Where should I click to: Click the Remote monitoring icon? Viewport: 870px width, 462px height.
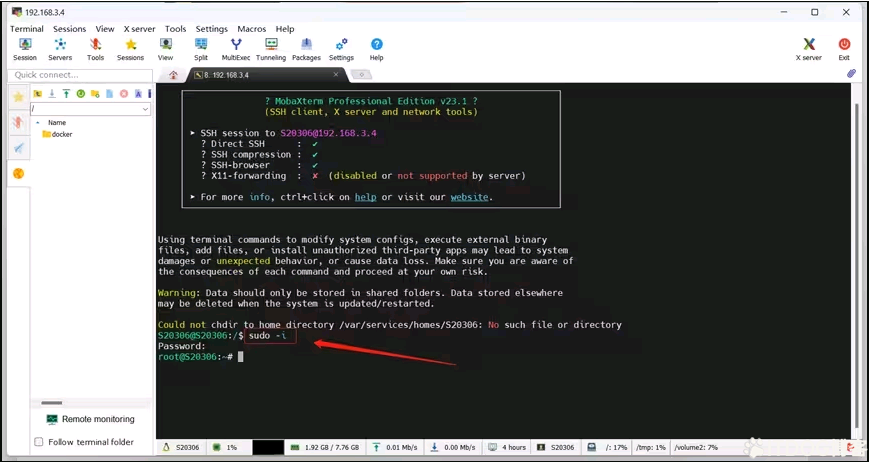pyautogui.click(x=52, y=419)
